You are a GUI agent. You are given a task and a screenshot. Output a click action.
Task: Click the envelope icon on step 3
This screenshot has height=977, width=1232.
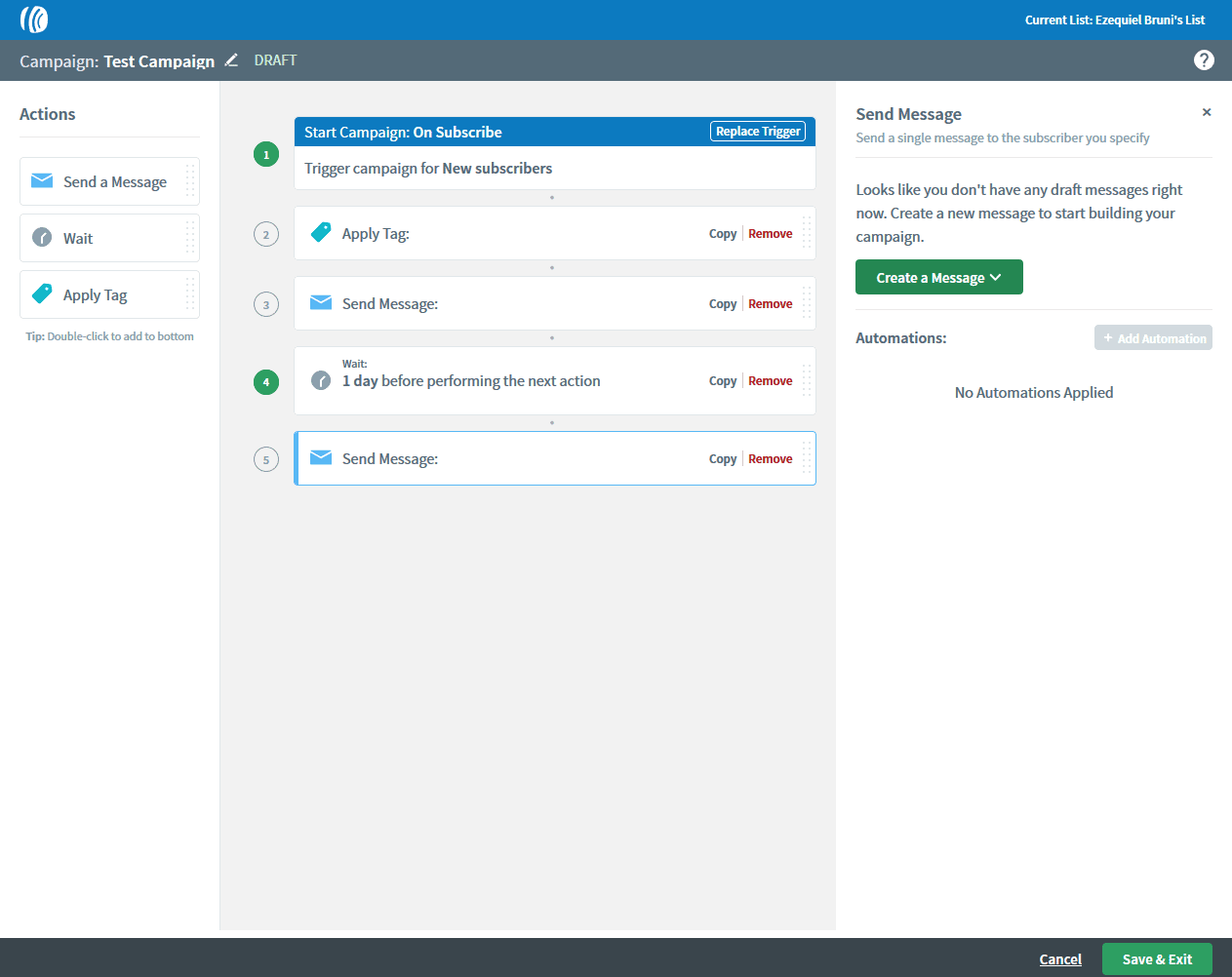click(321, 302)
